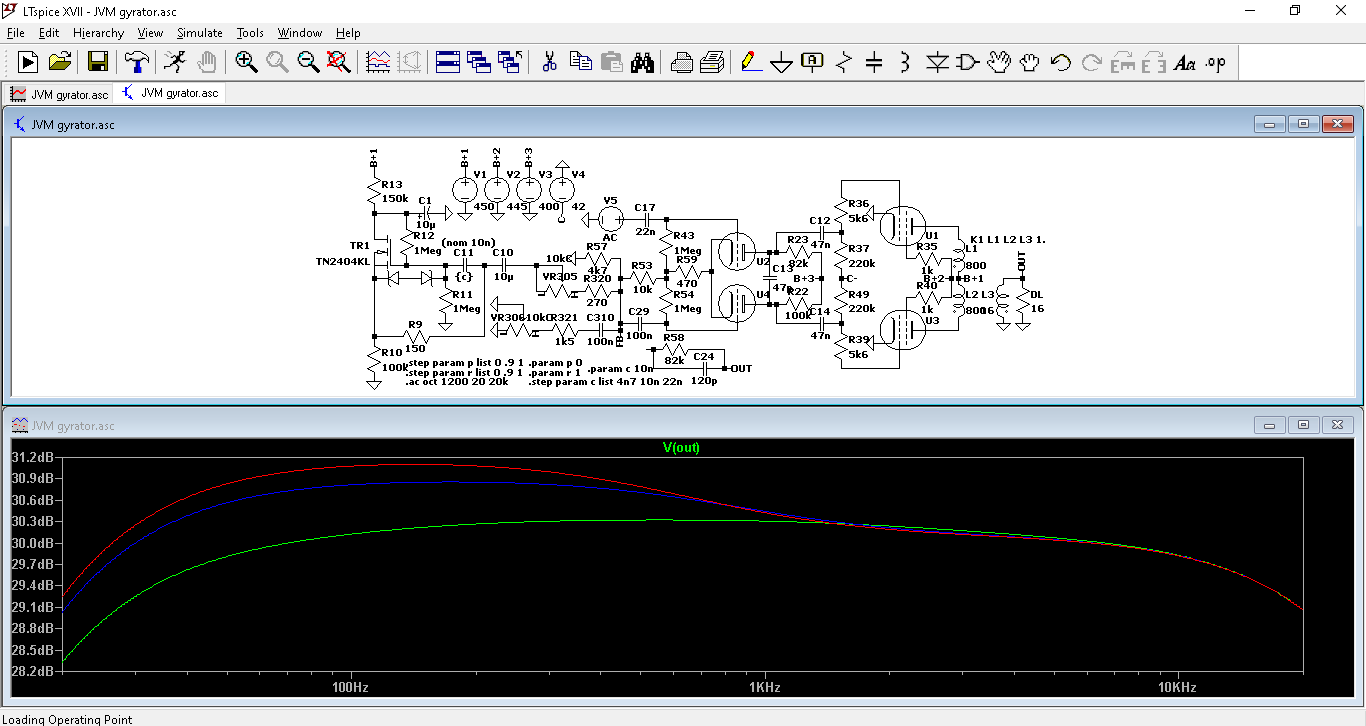Select the Zoom Out magnifier

[308, 62]
